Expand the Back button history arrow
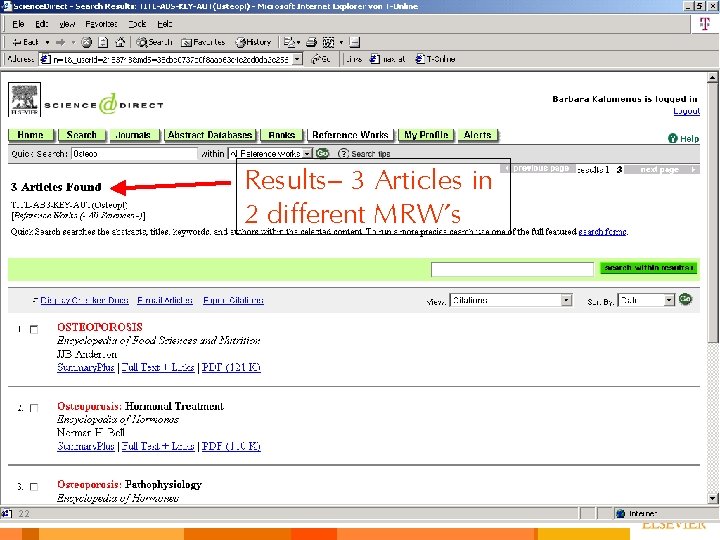 (x=47, y=42)
